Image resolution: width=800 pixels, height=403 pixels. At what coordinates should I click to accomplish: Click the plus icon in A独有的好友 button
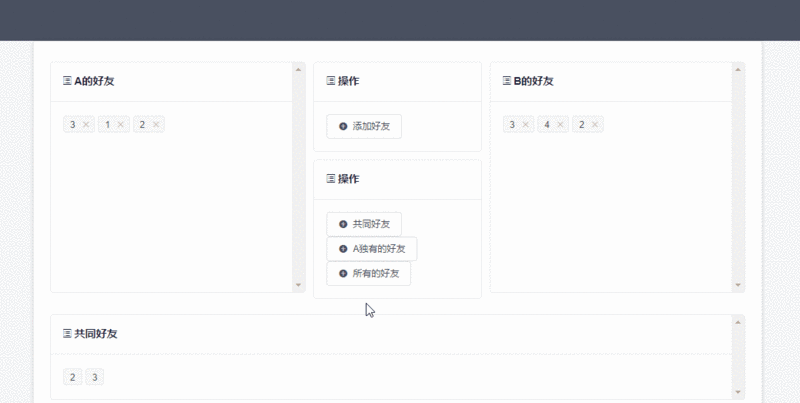343,249
